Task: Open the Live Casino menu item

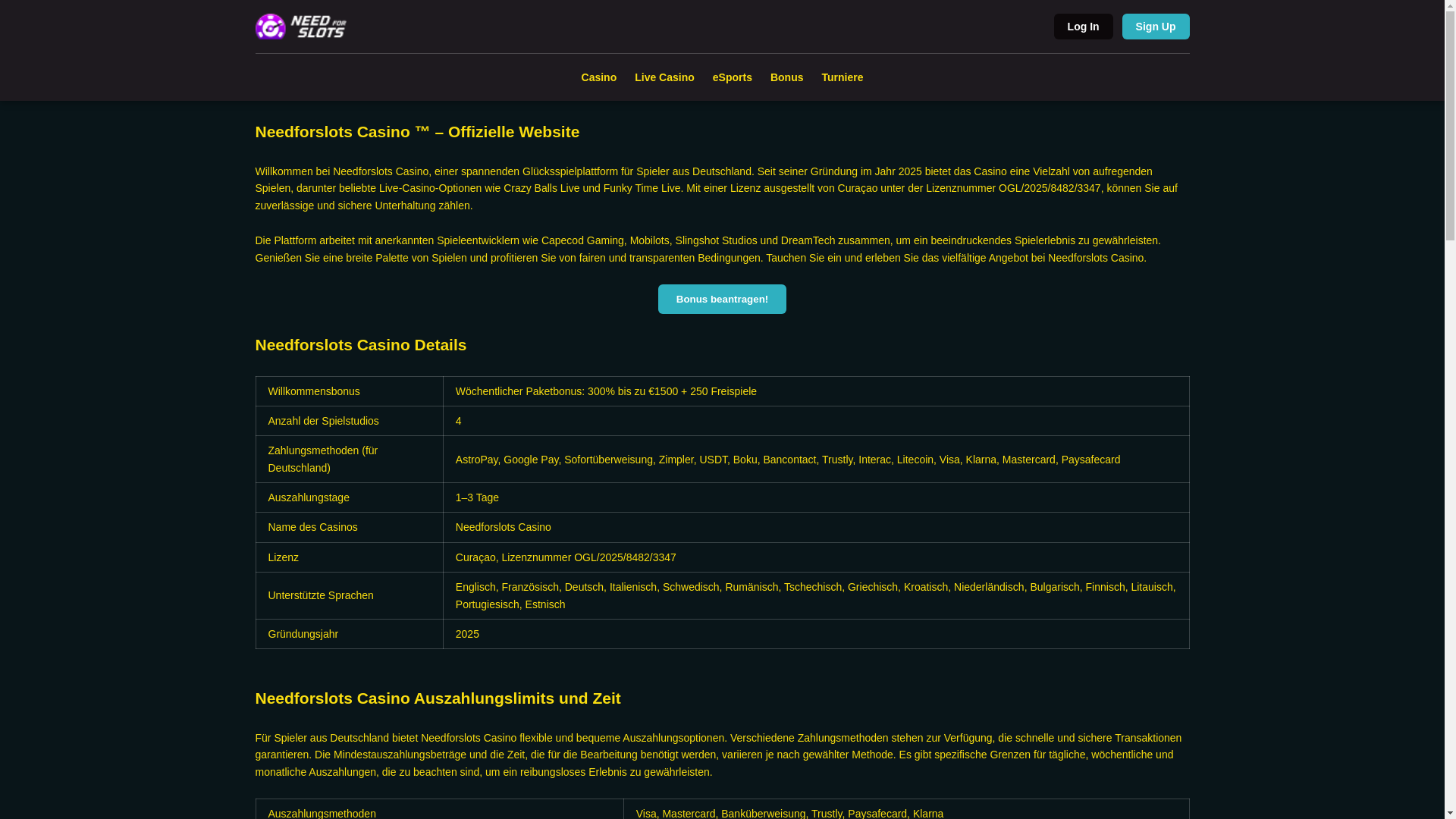Action: click(x=664, y=77)
